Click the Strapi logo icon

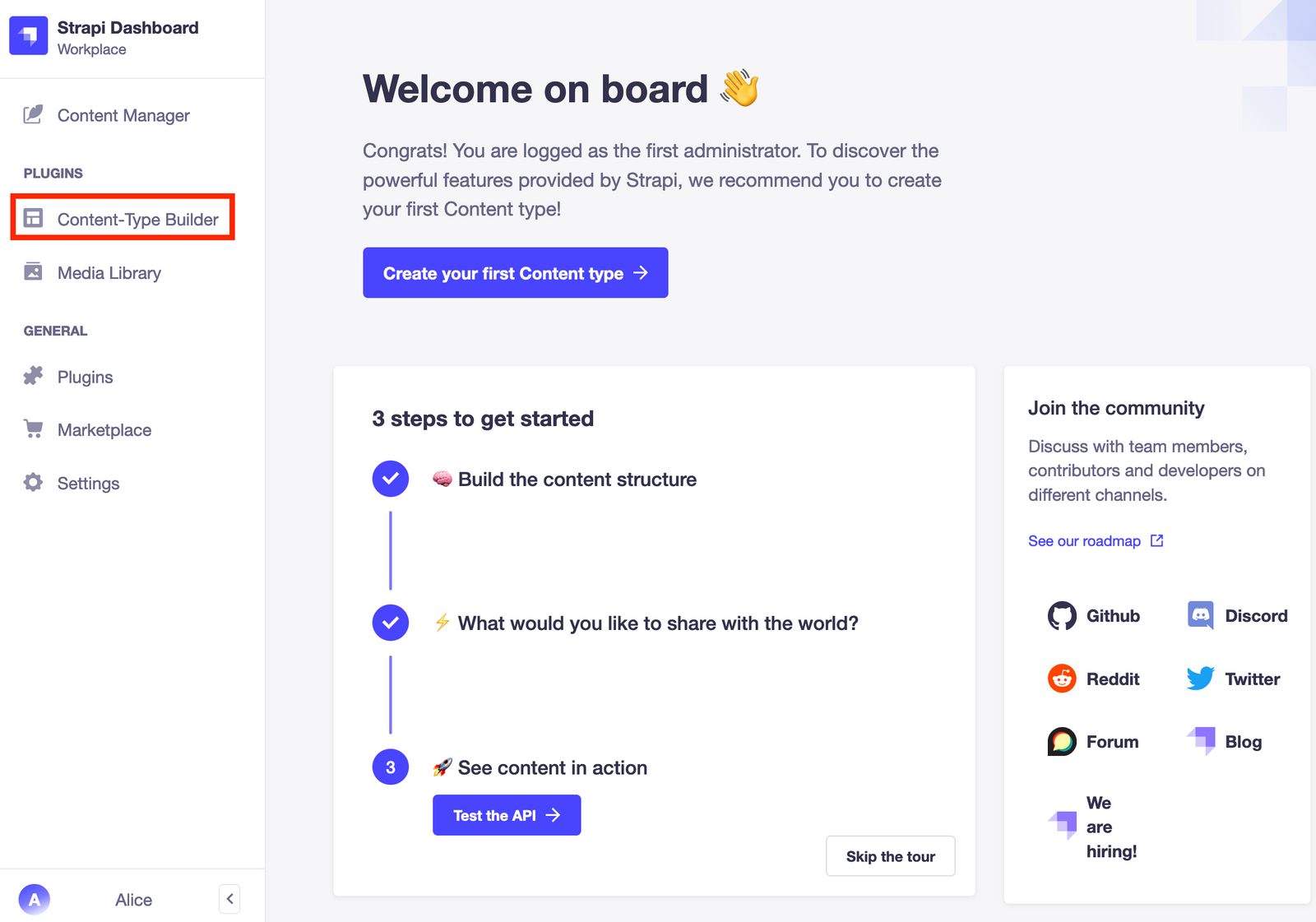[28, 35]
